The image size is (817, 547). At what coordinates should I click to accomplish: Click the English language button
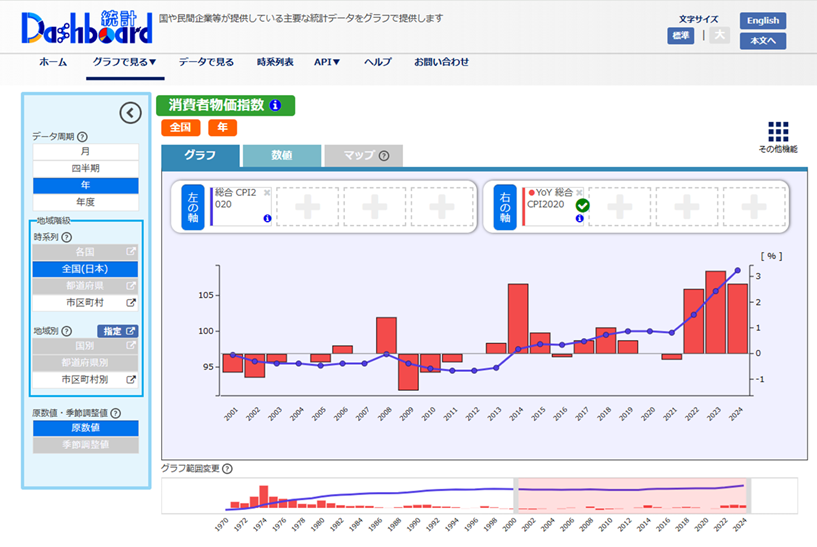click(x=762, y=21)
